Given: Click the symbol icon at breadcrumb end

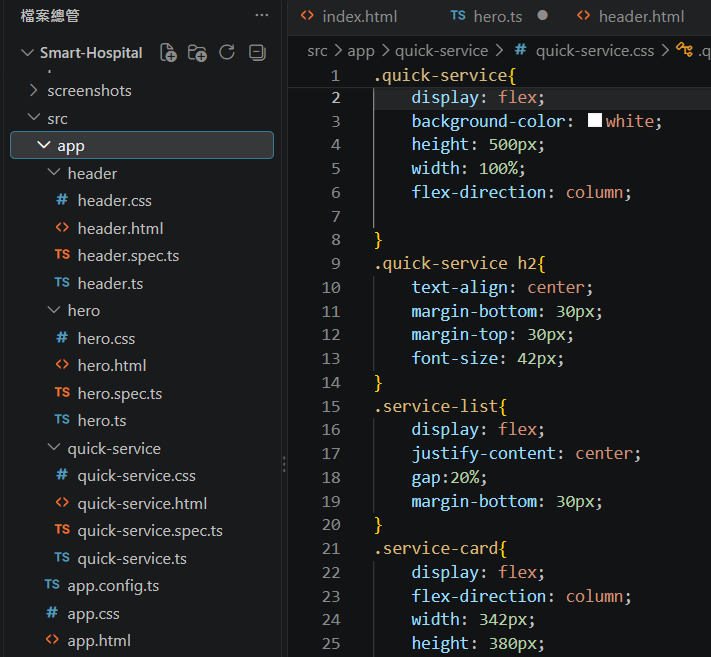Looking at the screenshot, I should (x=684, y=49).
